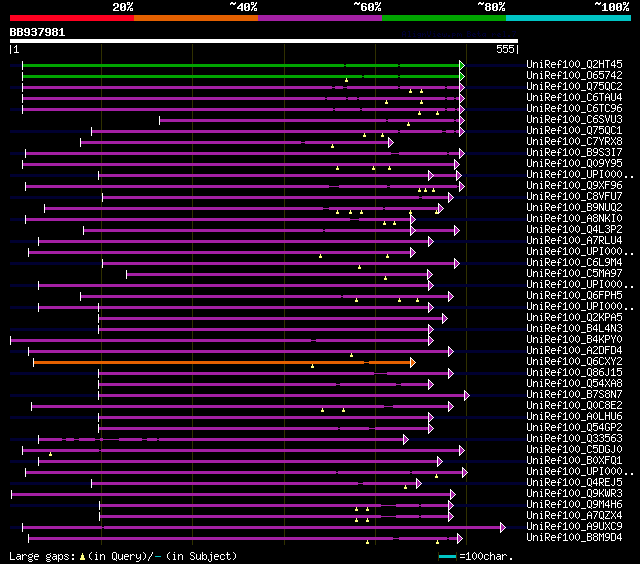Select the label UniRef100_A7RLU4
The height and width of the screenshot is (564, 640).
pyautogui.click(x=574, y=241)
